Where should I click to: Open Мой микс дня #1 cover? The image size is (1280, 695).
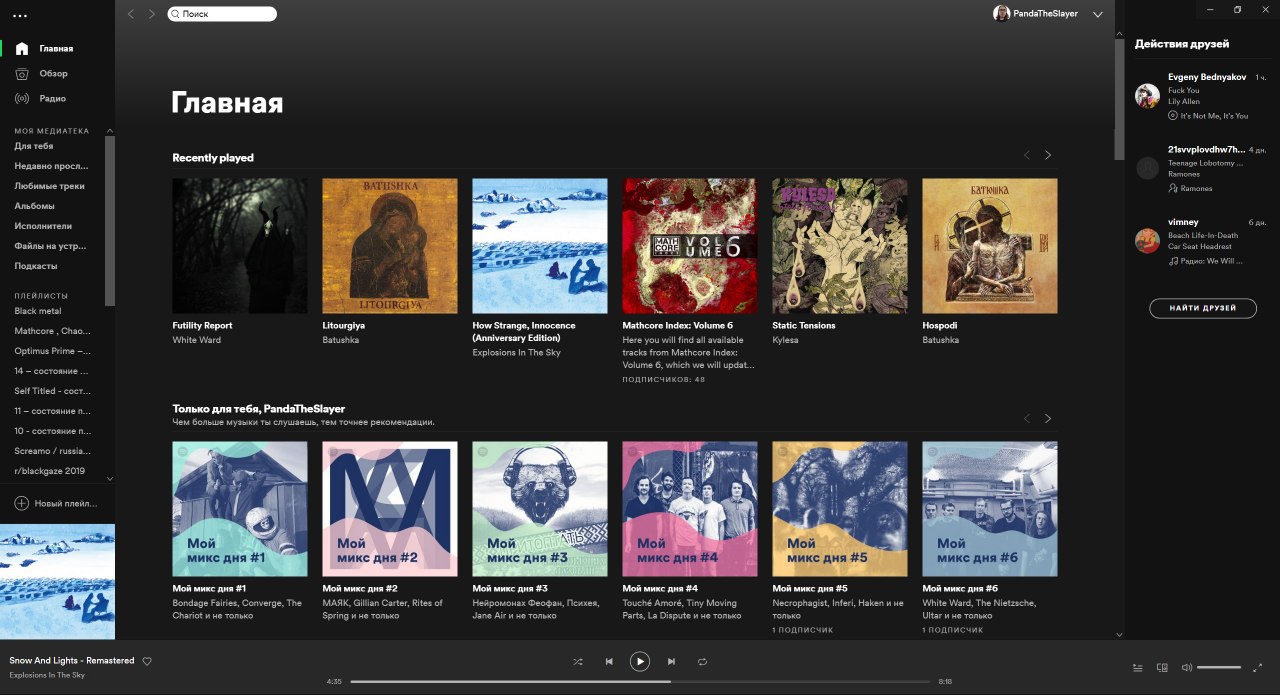(x=240, y=509)
